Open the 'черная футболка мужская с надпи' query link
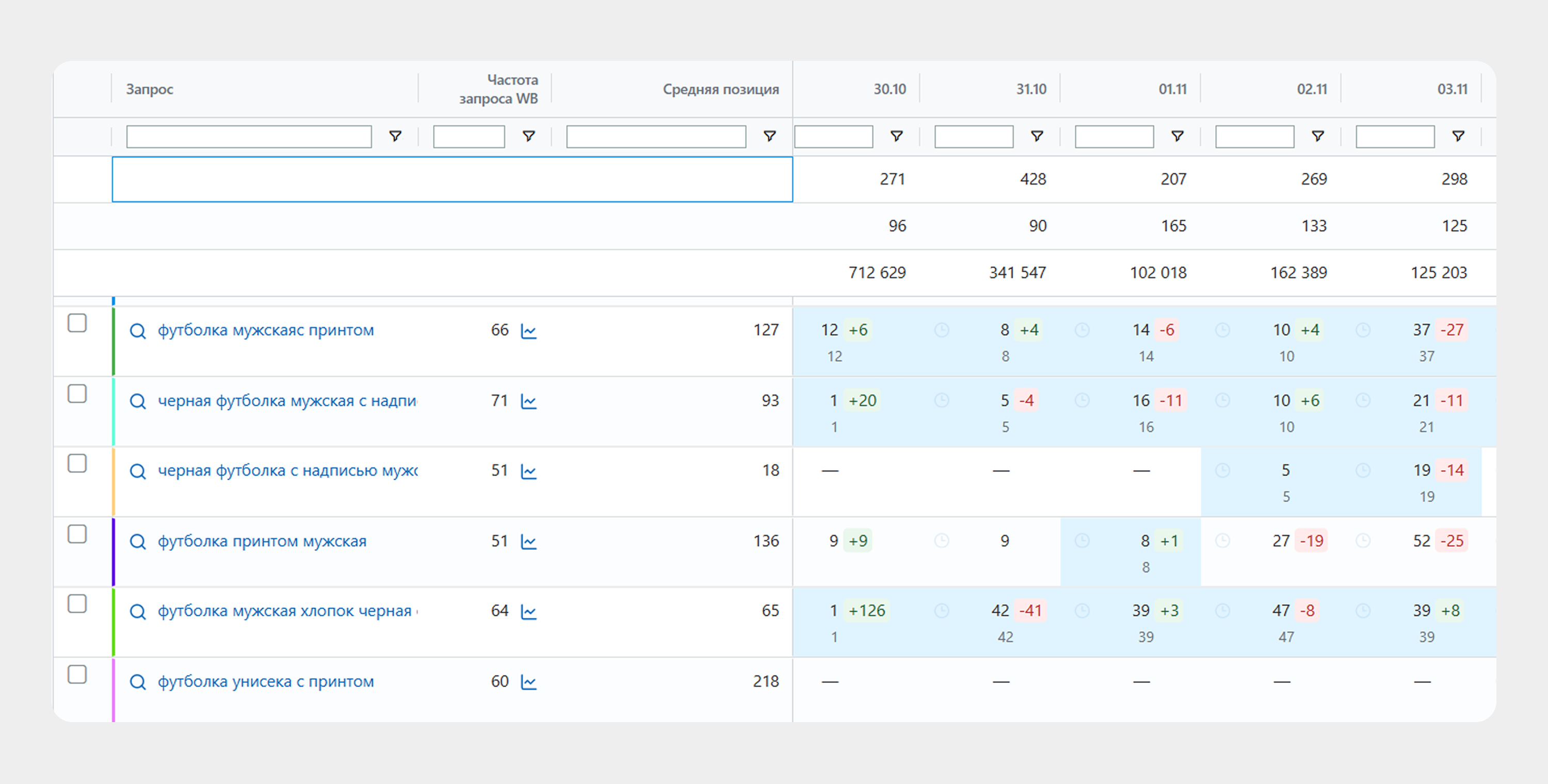1548x784 pixels. (287, 401)
